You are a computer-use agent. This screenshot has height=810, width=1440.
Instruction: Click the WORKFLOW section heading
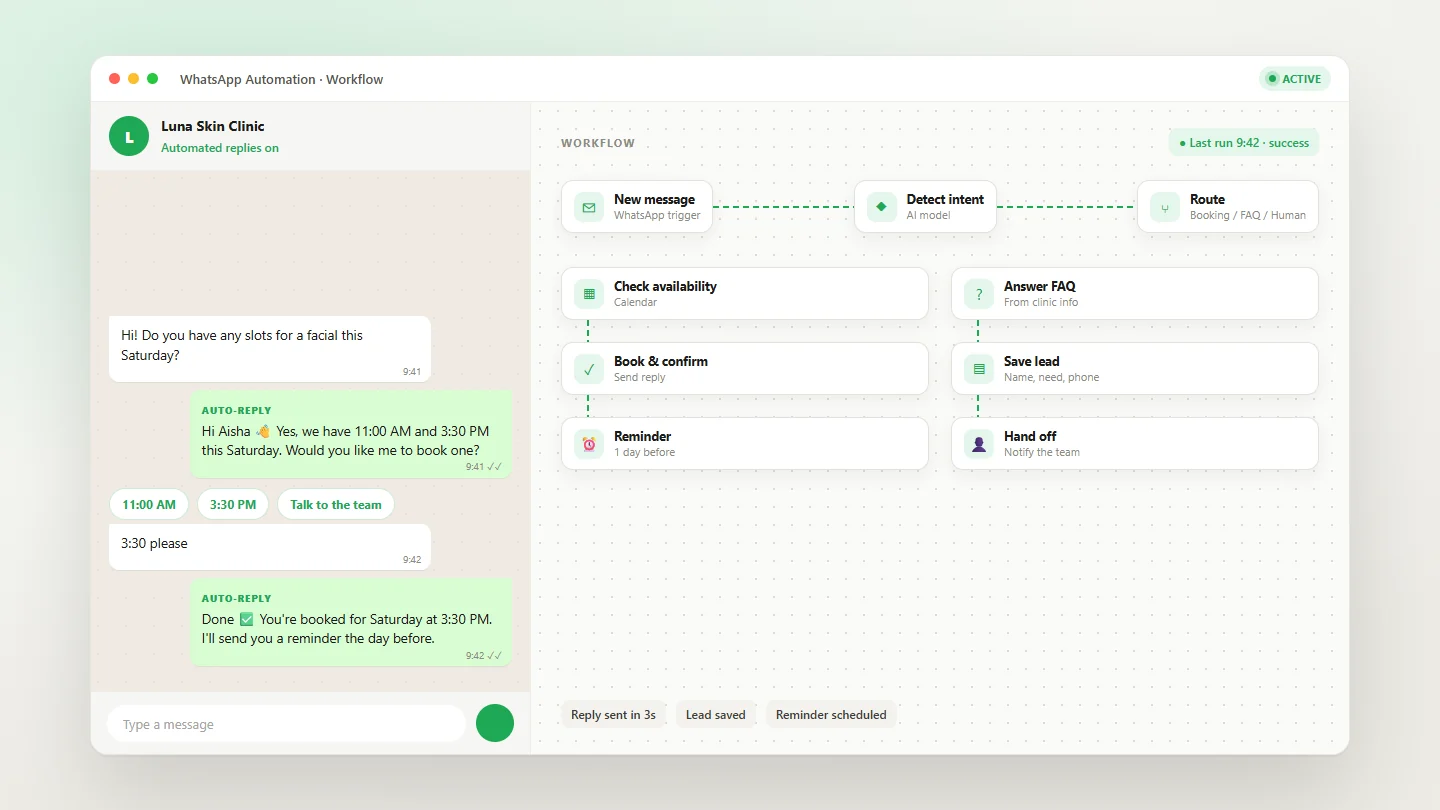[598, 143]
